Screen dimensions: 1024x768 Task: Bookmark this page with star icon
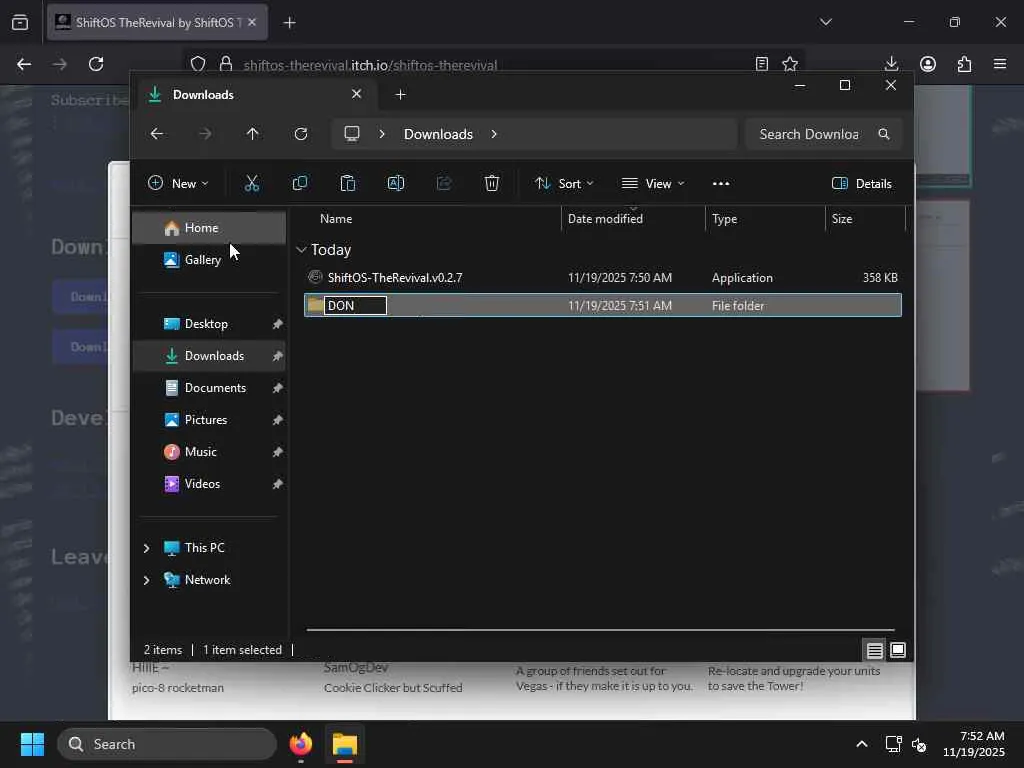coord(790,64)
